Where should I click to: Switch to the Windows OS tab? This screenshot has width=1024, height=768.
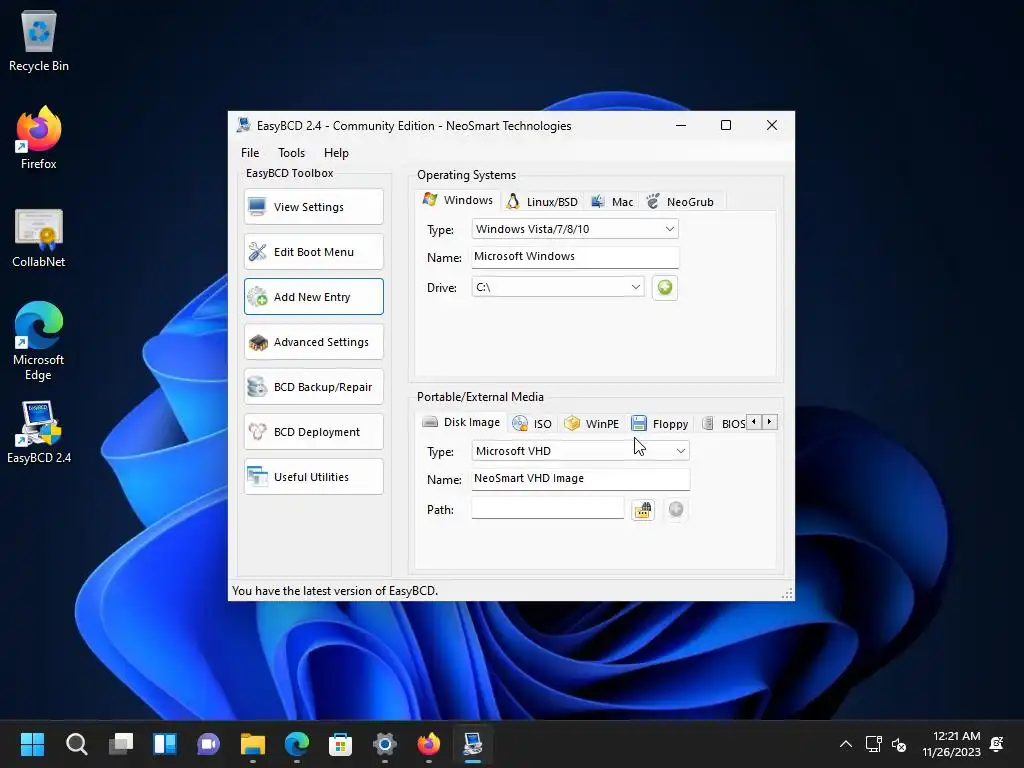tap(458, 200)
